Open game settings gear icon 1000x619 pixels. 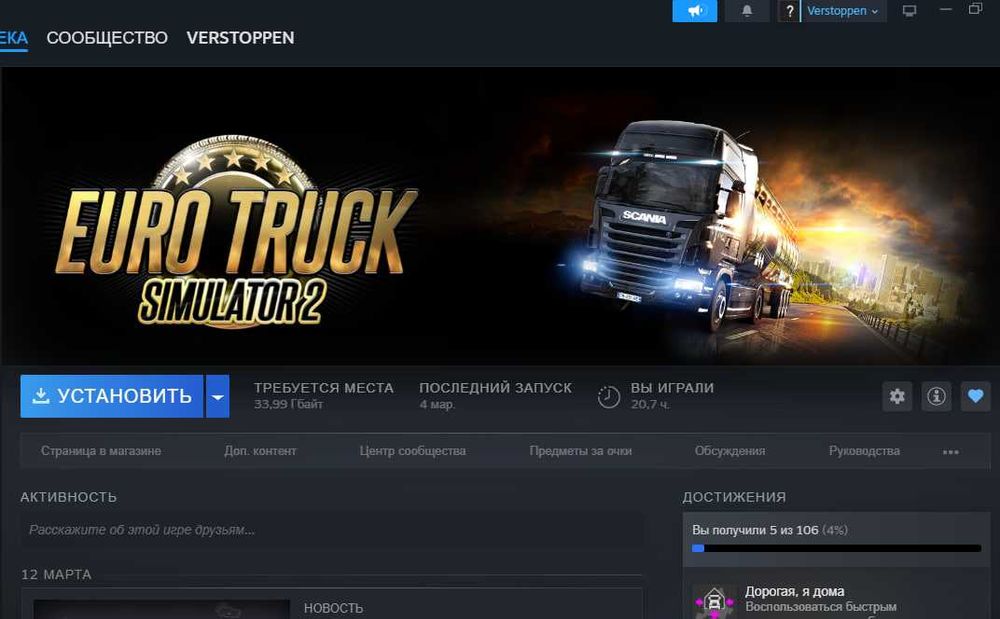[897, 396]
